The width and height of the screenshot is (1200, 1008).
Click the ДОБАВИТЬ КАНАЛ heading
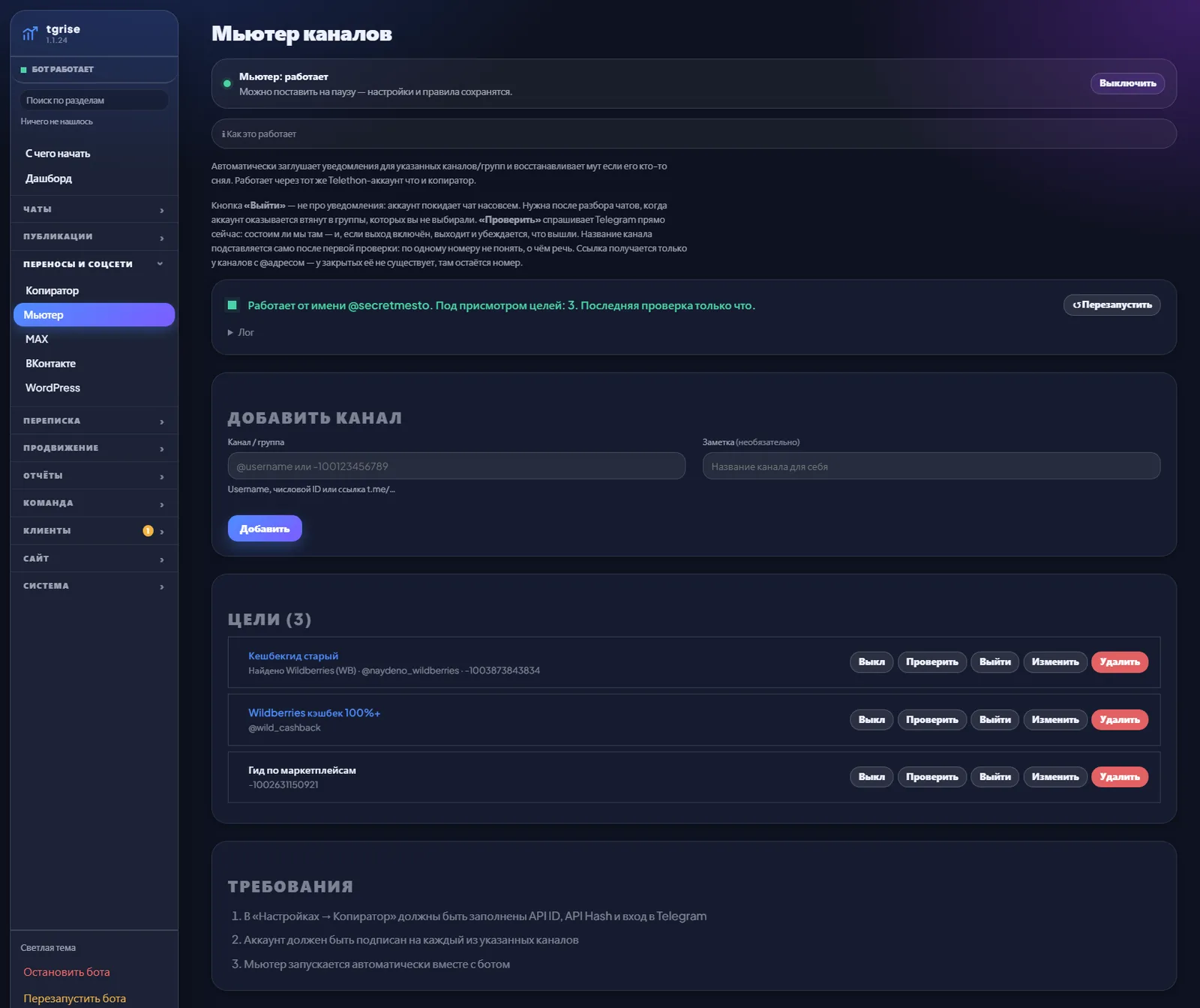315,418
